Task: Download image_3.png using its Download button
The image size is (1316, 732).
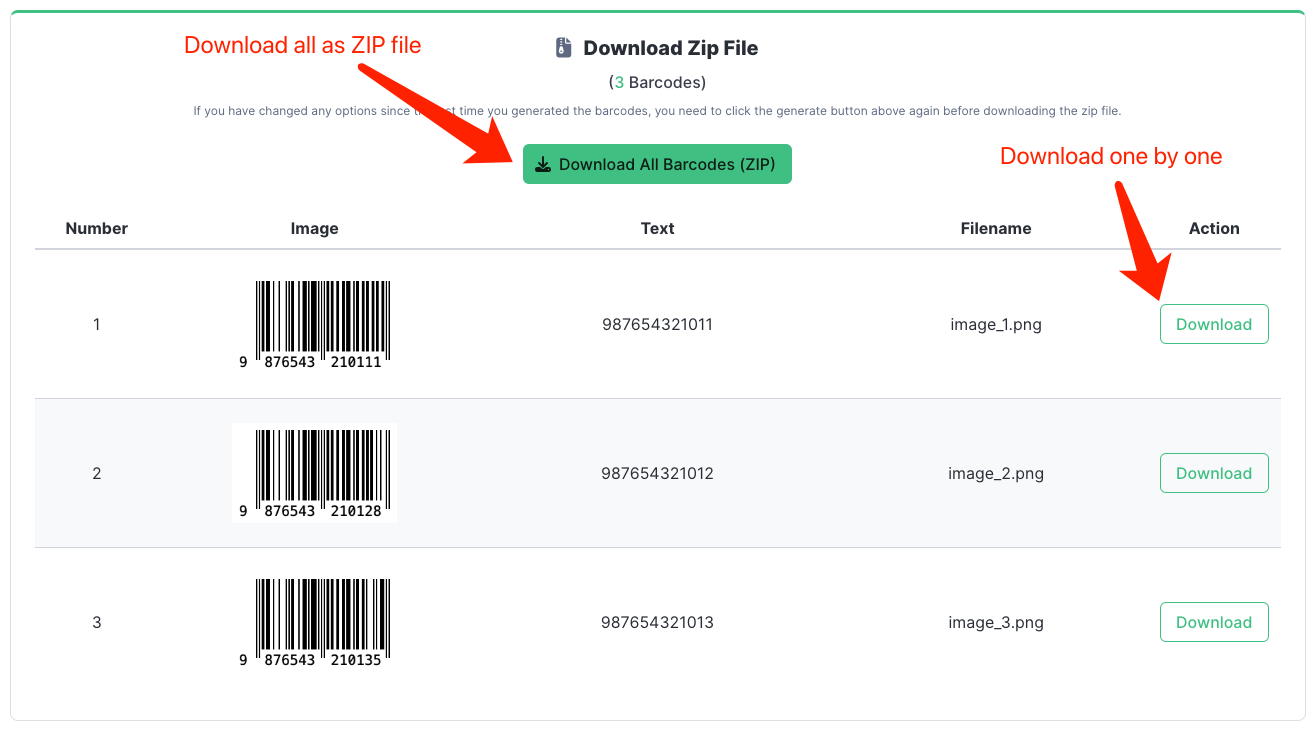Action: [1213, 621]
